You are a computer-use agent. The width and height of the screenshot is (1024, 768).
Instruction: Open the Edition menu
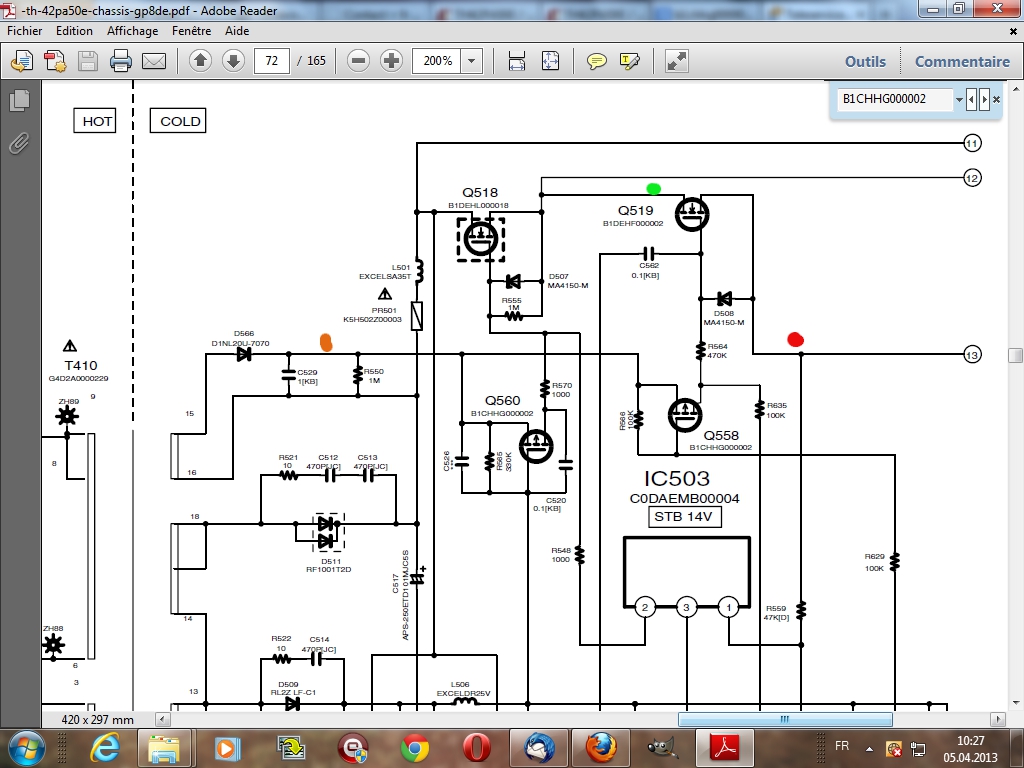coord(74,31)
